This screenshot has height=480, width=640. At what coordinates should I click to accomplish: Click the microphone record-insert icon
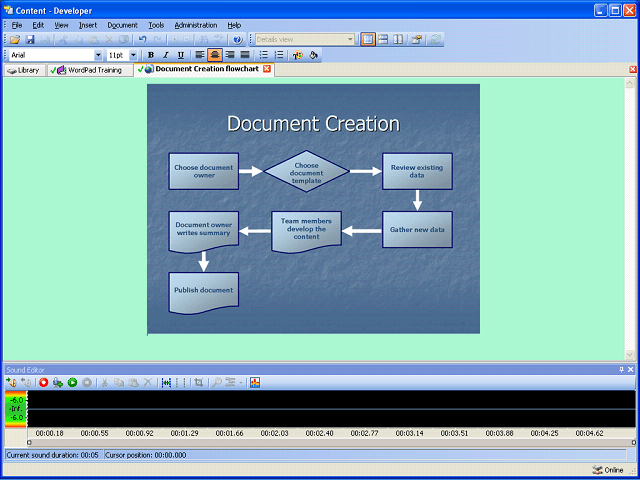point(58,382)
